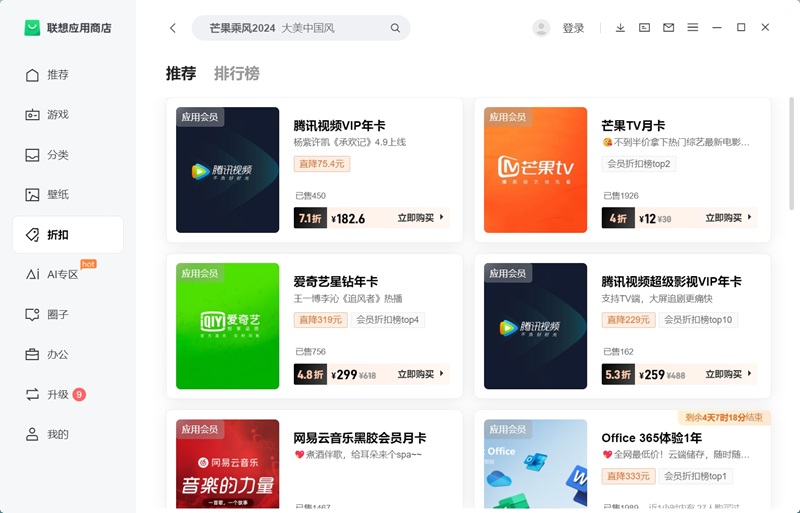Viewport: 800px width, 513px height.
Task: Click the 会员折扣榜top1 tag
Action: click(x=695, y=476)
